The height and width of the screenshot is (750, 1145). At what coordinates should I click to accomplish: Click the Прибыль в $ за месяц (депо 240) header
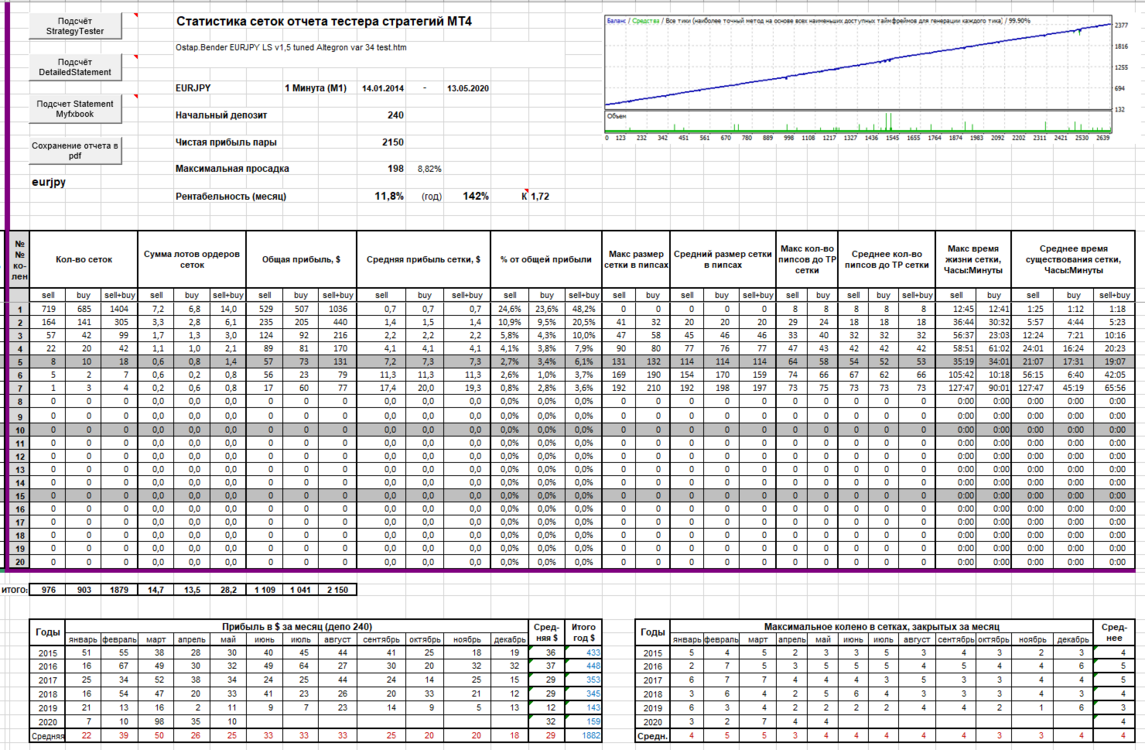[x=297, y=627]
